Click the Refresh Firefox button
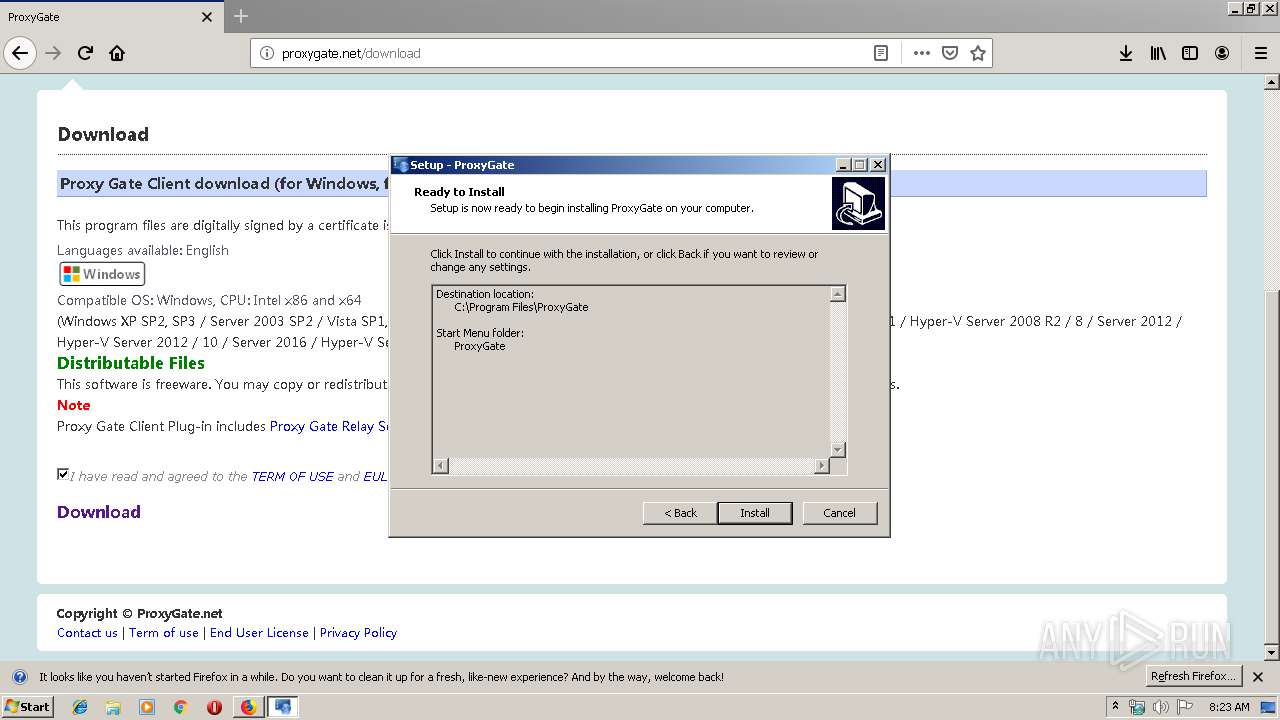 (x=1194, y=677)
